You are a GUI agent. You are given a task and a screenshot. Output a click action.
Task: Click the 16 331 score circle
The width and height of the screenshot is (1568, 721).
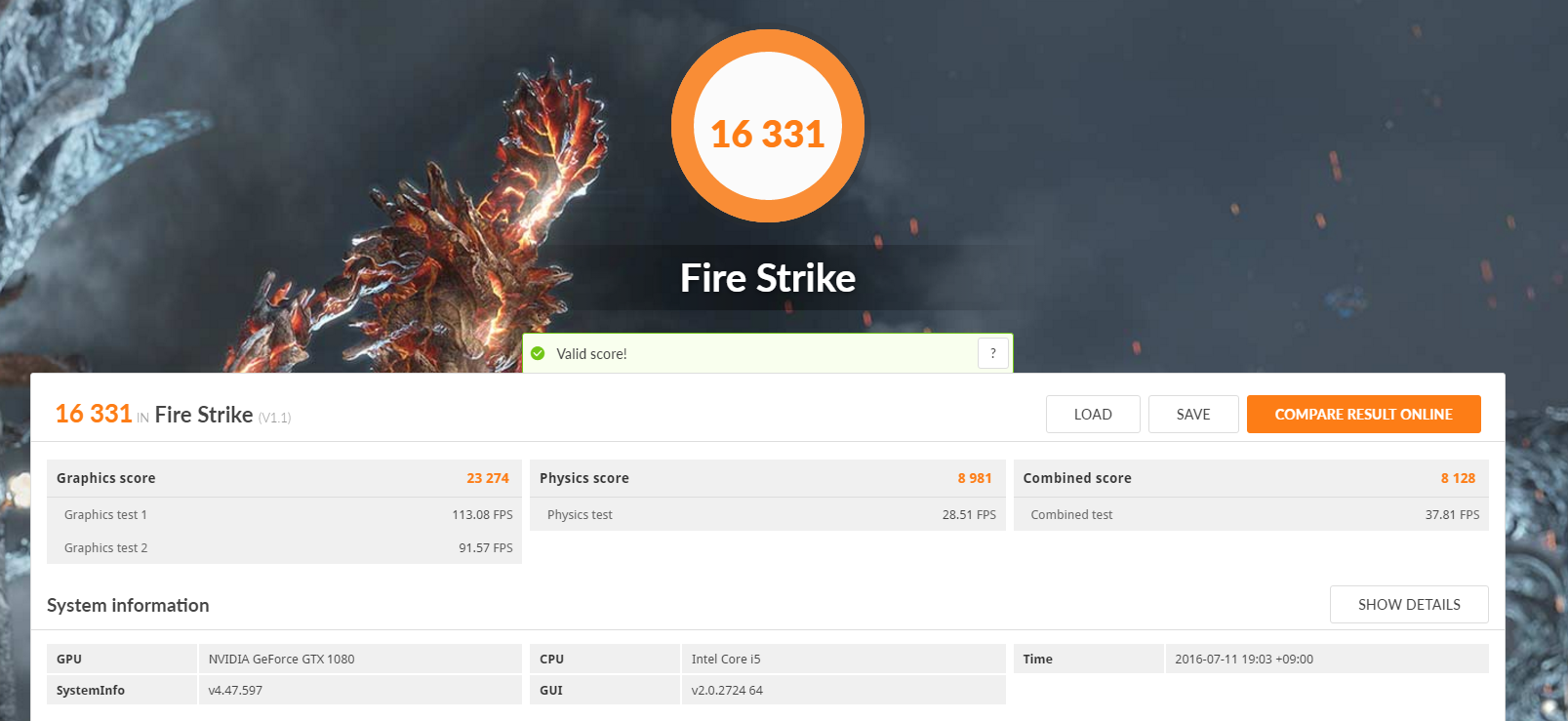click(x=768, y=126)
